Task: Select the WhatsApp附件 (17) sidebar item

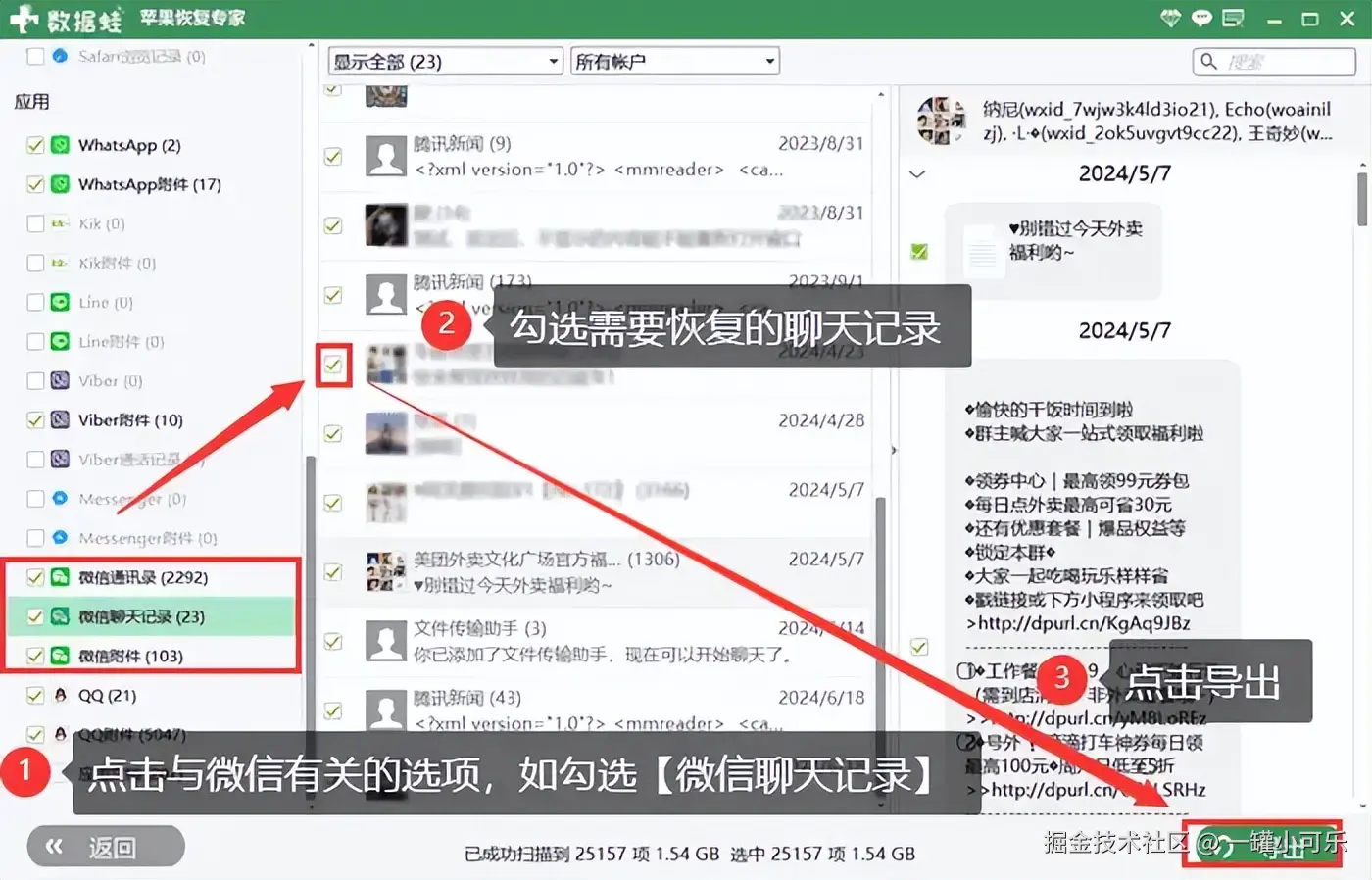Action: click(149, 184)
